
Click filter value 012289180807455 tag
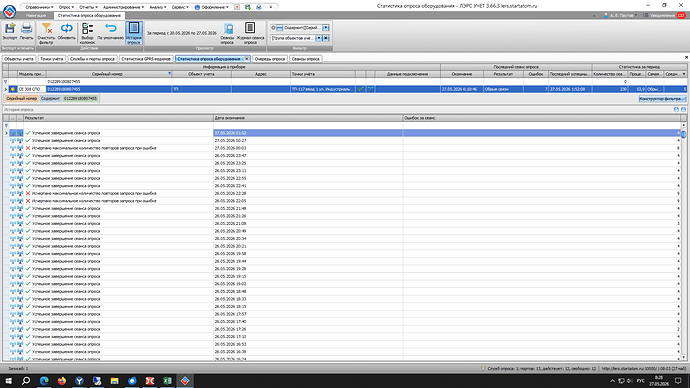pyautogui.click(x=81, y=99)
